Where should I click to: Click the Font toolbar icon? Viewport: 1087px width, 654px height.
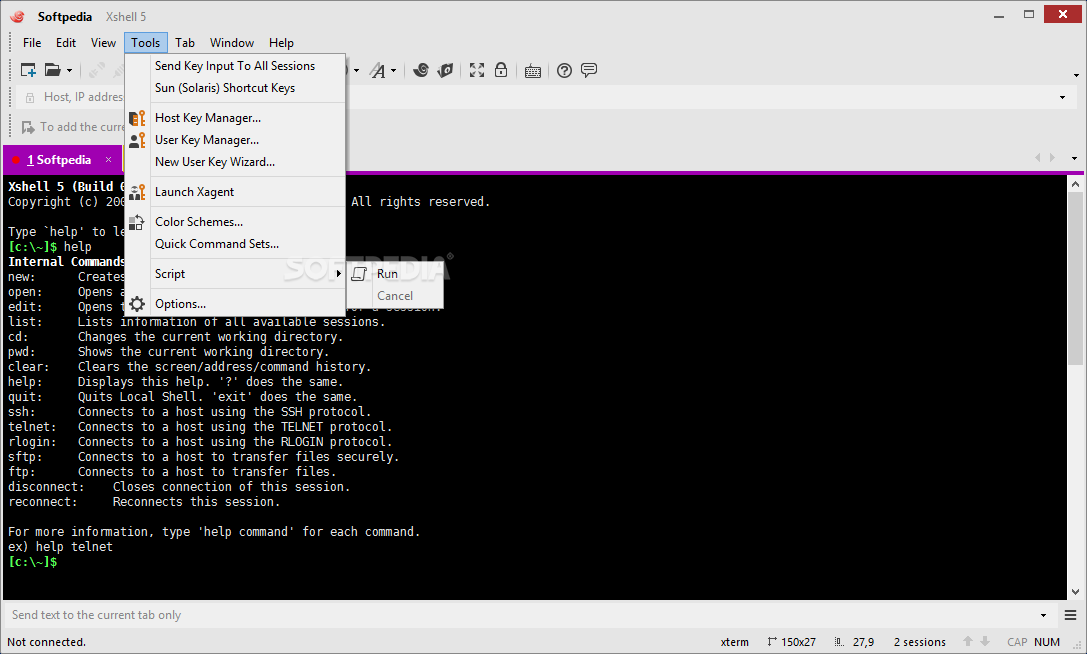click(377, 70)
